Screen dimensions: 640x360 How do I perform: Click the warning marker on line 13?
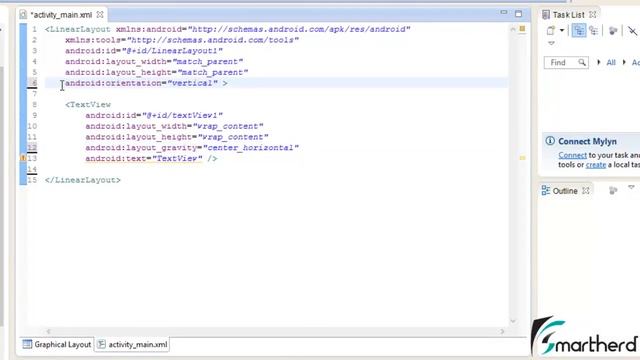23,158
